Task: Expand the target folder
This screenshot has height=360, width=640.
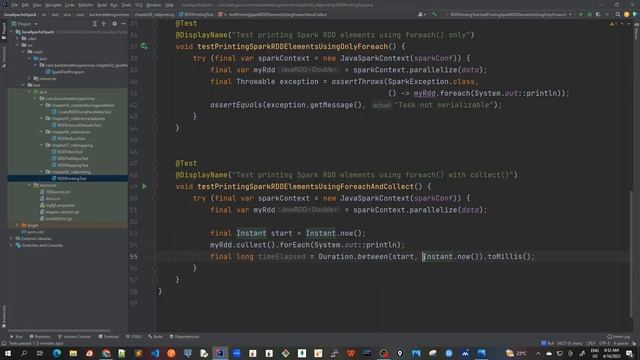Action: [x=17, y=225]
